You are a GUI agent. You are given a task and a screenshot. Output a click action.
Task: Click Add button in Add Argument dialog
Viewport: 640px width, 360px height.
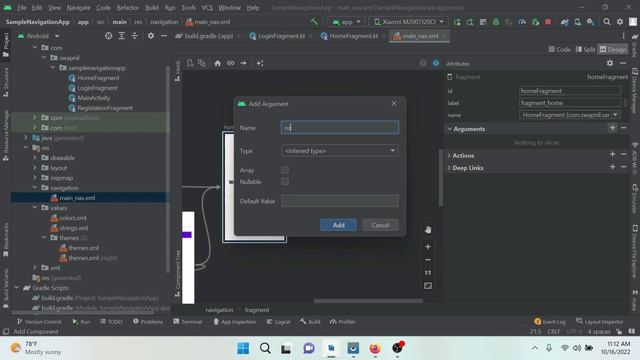point(338,225)
